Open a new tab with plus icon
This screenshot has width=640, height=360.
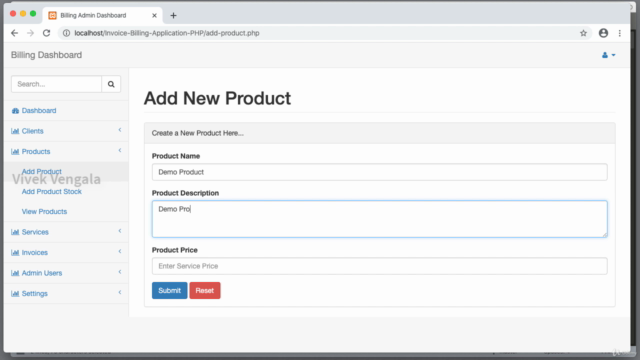pos(173,16)
